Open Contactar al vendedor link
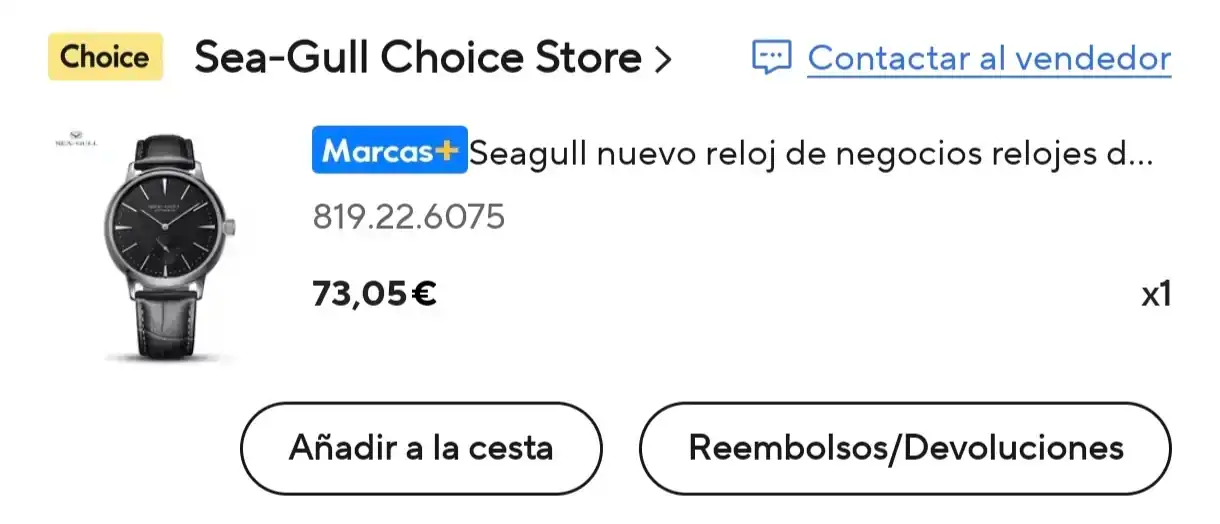Viewport: 1220px width, 524px height. pos(989,58)
